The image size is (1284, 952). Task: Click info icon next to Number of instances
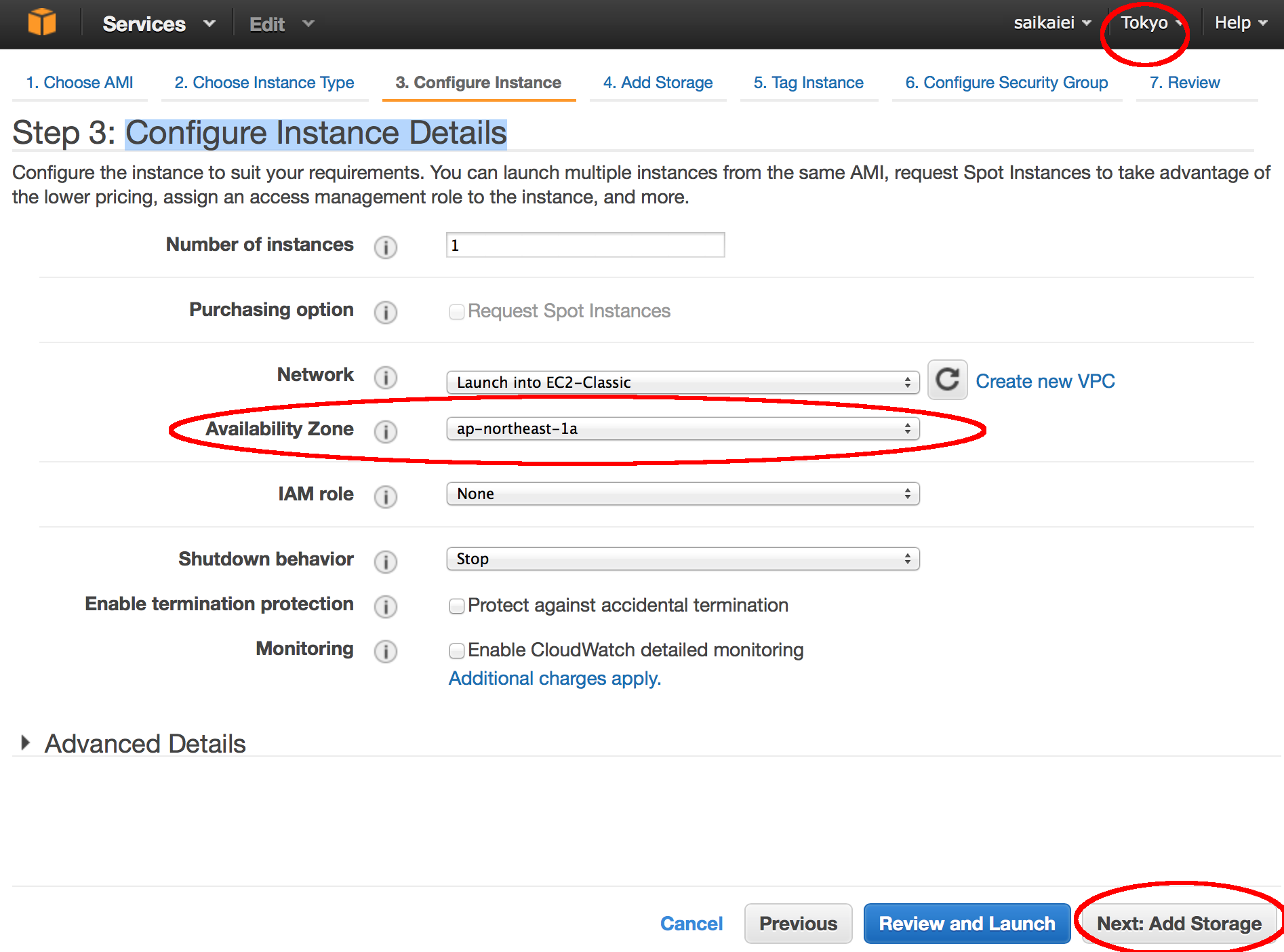point(386,247)
